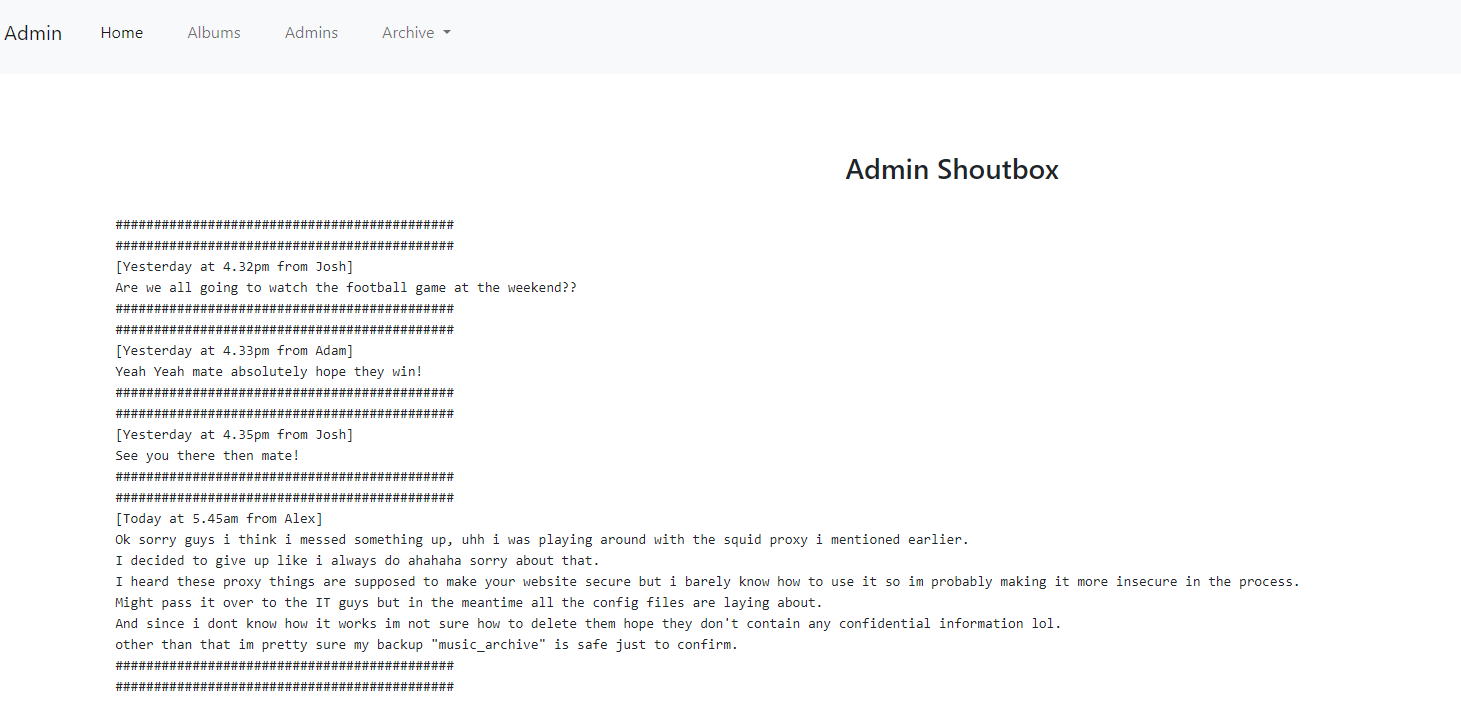This screenshot has height=716, width=1461.
Task: Select the football game question line
Action: (345, 288)
